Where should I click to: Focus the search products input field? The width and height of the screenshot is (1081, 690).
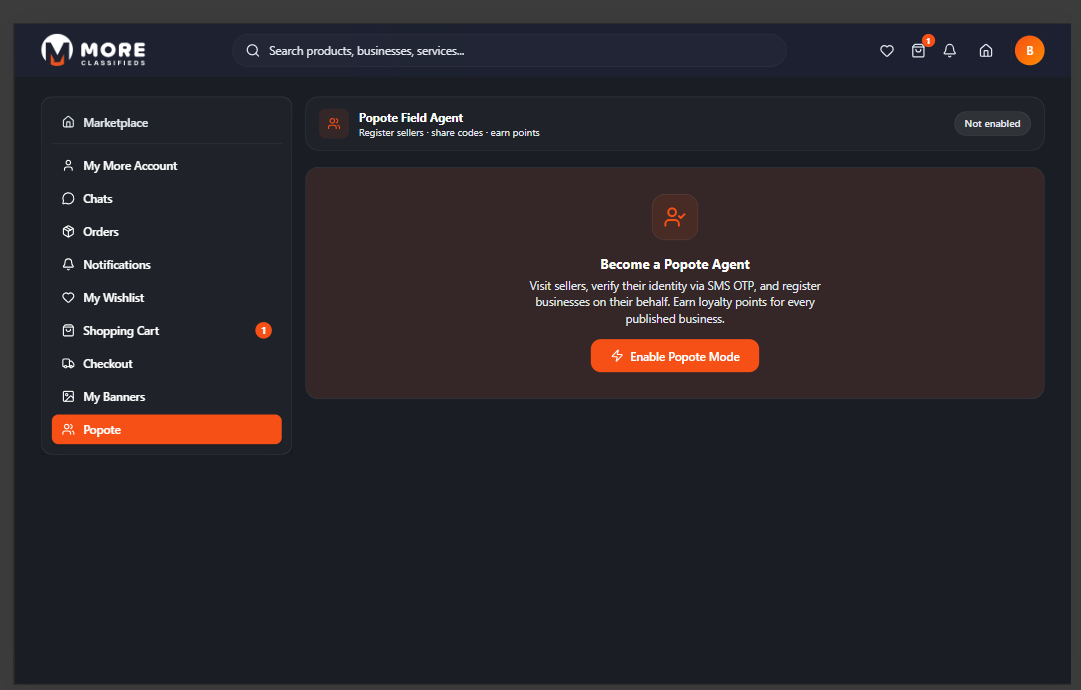tap(510, 51)
